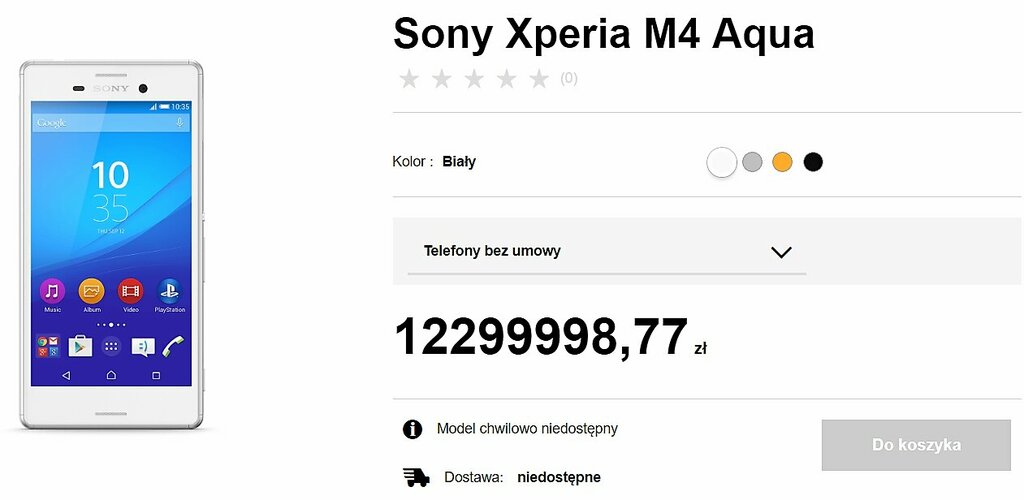Tap the Video app icon on phone

[130, 291]
